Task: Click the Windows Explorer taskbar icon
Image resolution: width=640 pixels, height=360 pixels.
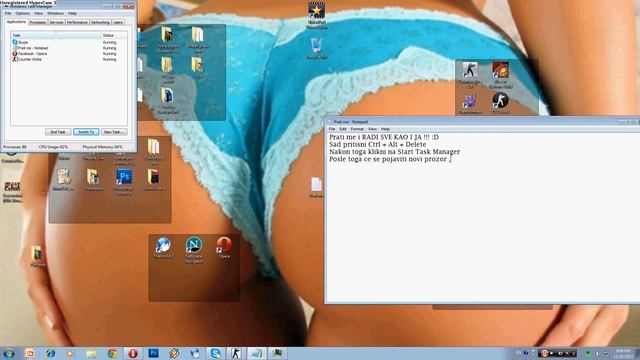Action: click(x=91, y=353)
